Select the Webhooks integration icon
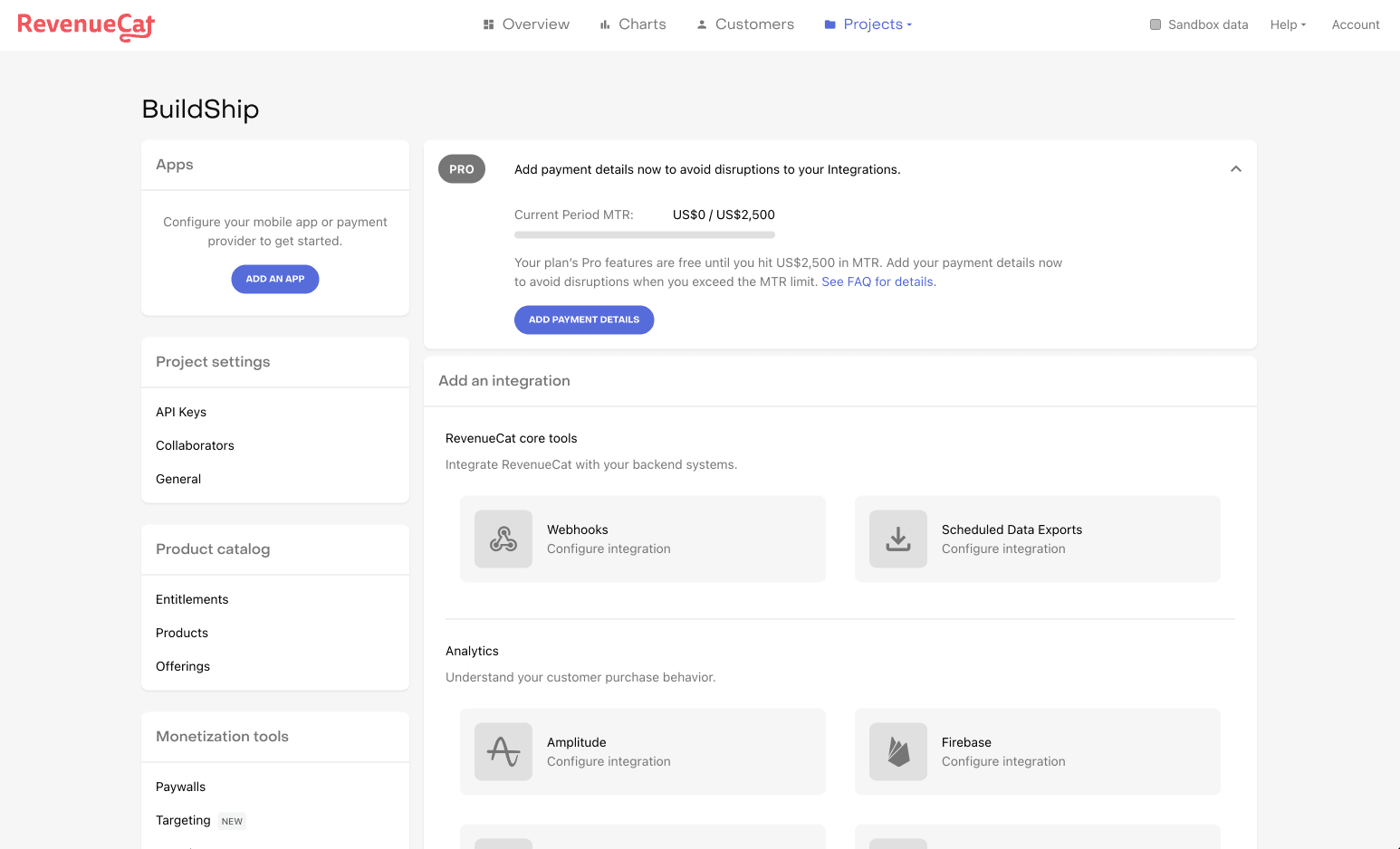The image size is (1400, 849). tap(503, 539)
